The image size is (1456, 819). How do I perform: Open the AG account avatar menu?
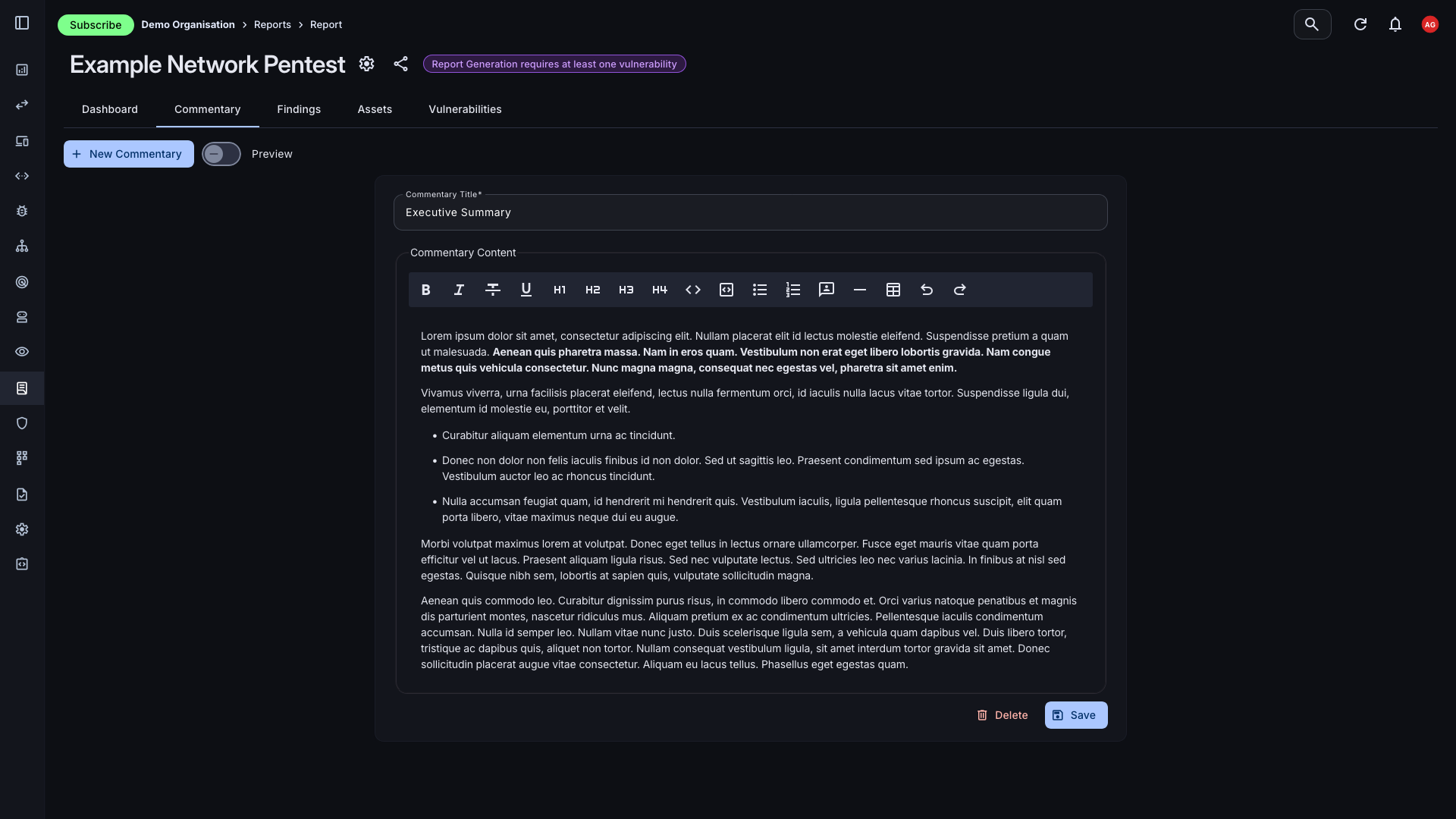pos(1429,24)
